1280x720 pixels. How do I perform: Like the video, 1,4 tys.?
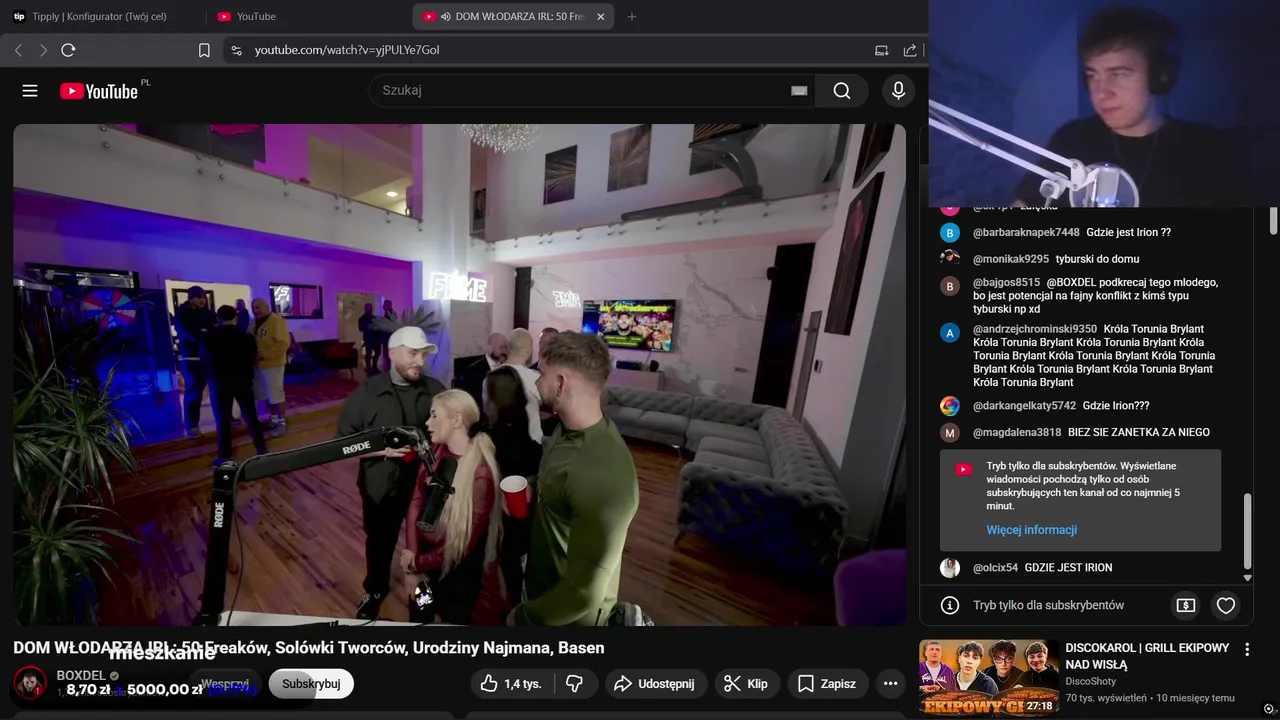pos(511,684)
